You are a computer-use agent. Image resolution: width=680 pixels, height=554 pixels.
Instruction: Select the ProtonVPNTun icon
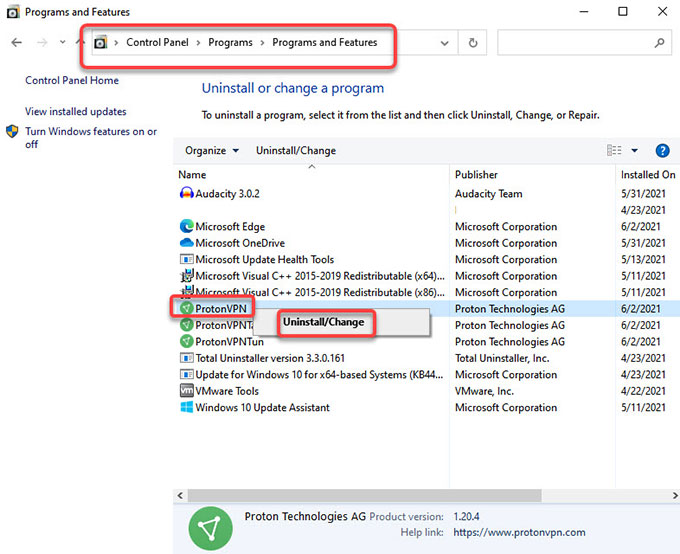point(186,341)
